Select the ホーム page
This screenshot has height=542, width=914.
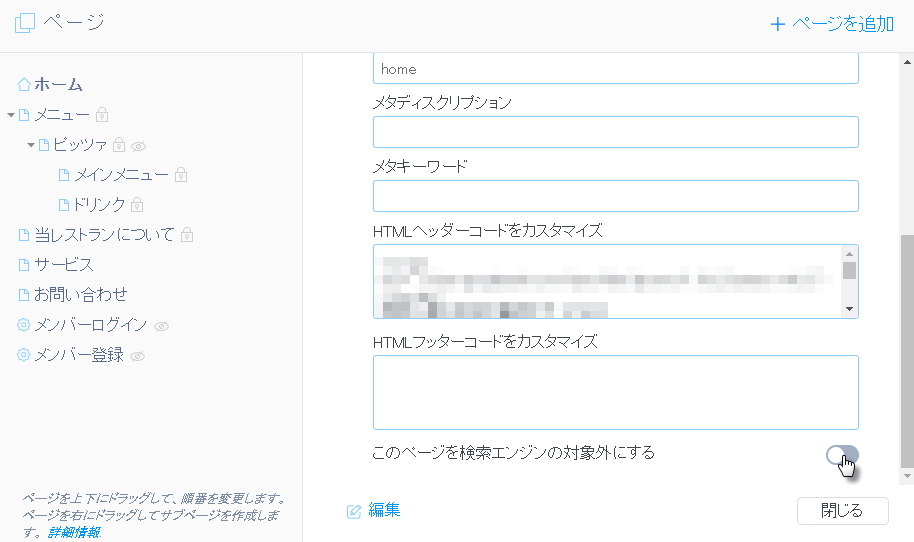coord(58,85)
